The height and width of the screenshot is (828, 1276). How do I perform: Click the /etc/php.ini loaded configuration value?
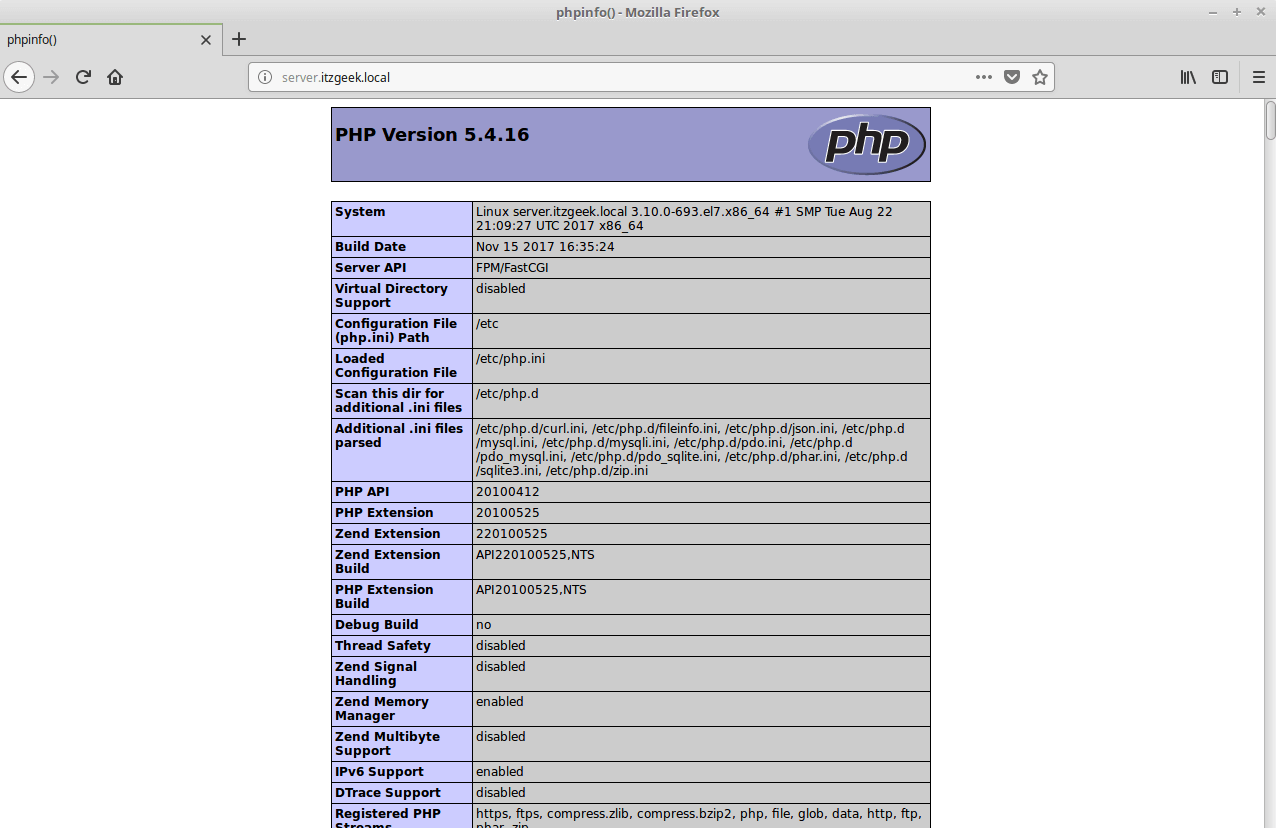pos(510,359)
